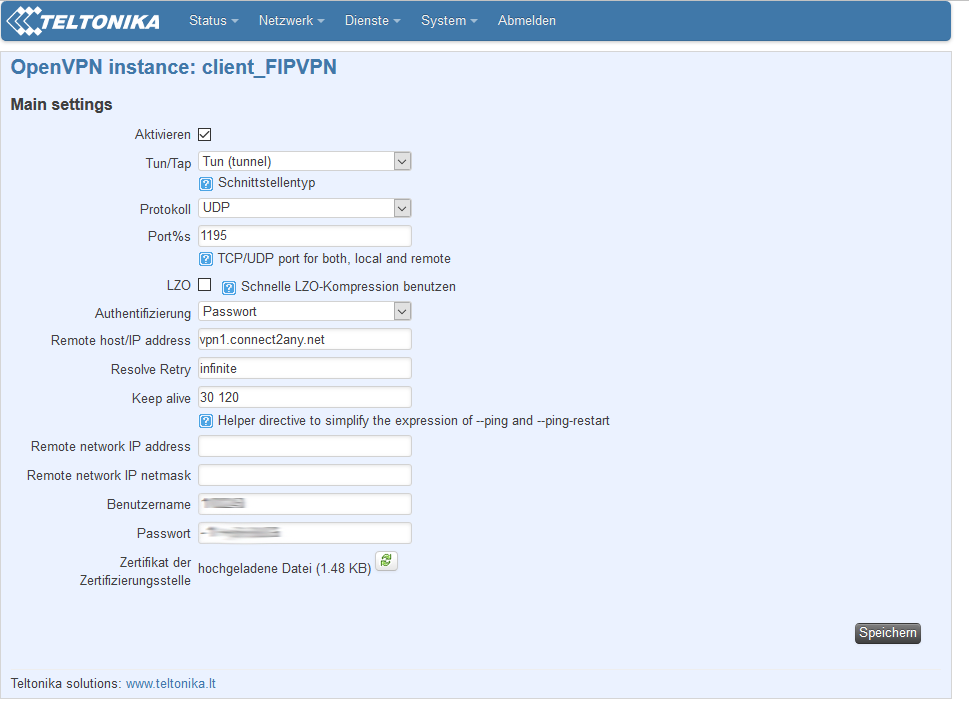Viewport: 969px width, 724px height.
Task: Click help icon next to Schnittstellentyp
Action: [206, 184]
